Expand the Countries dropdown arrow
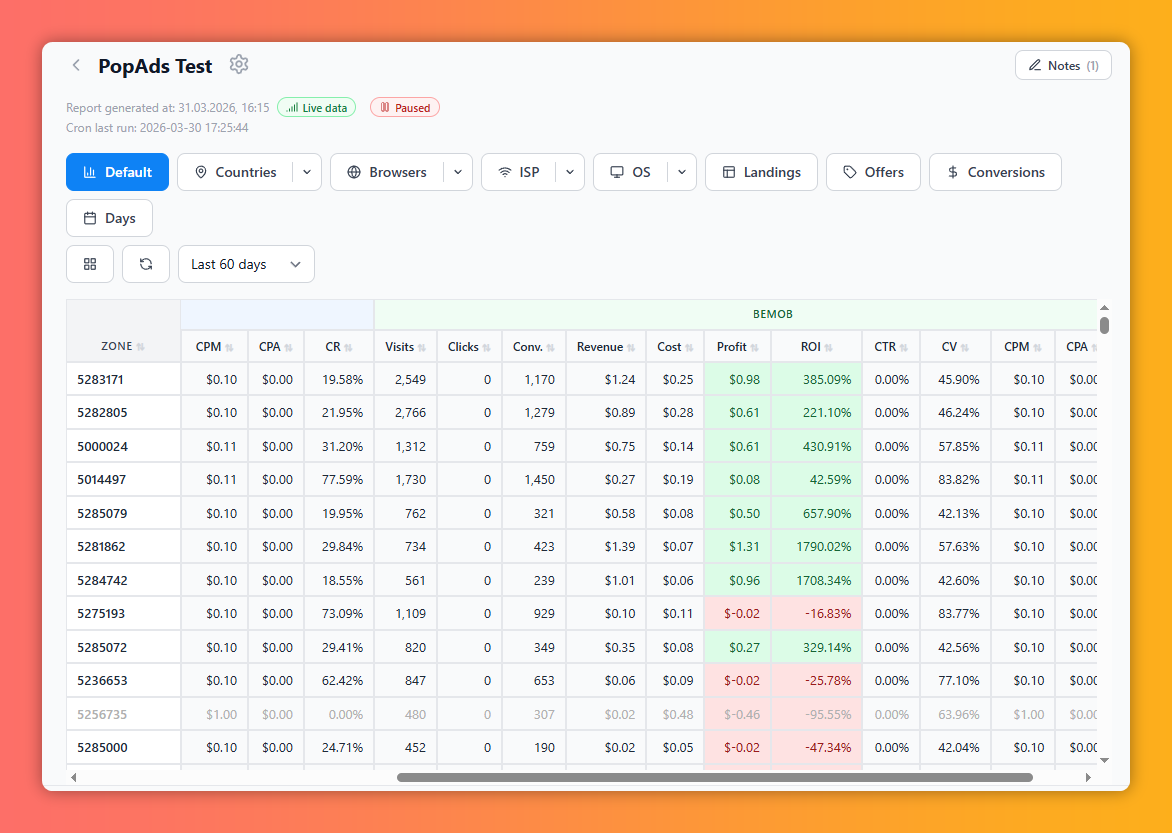The image size is (1172, 833). (306, 172)
